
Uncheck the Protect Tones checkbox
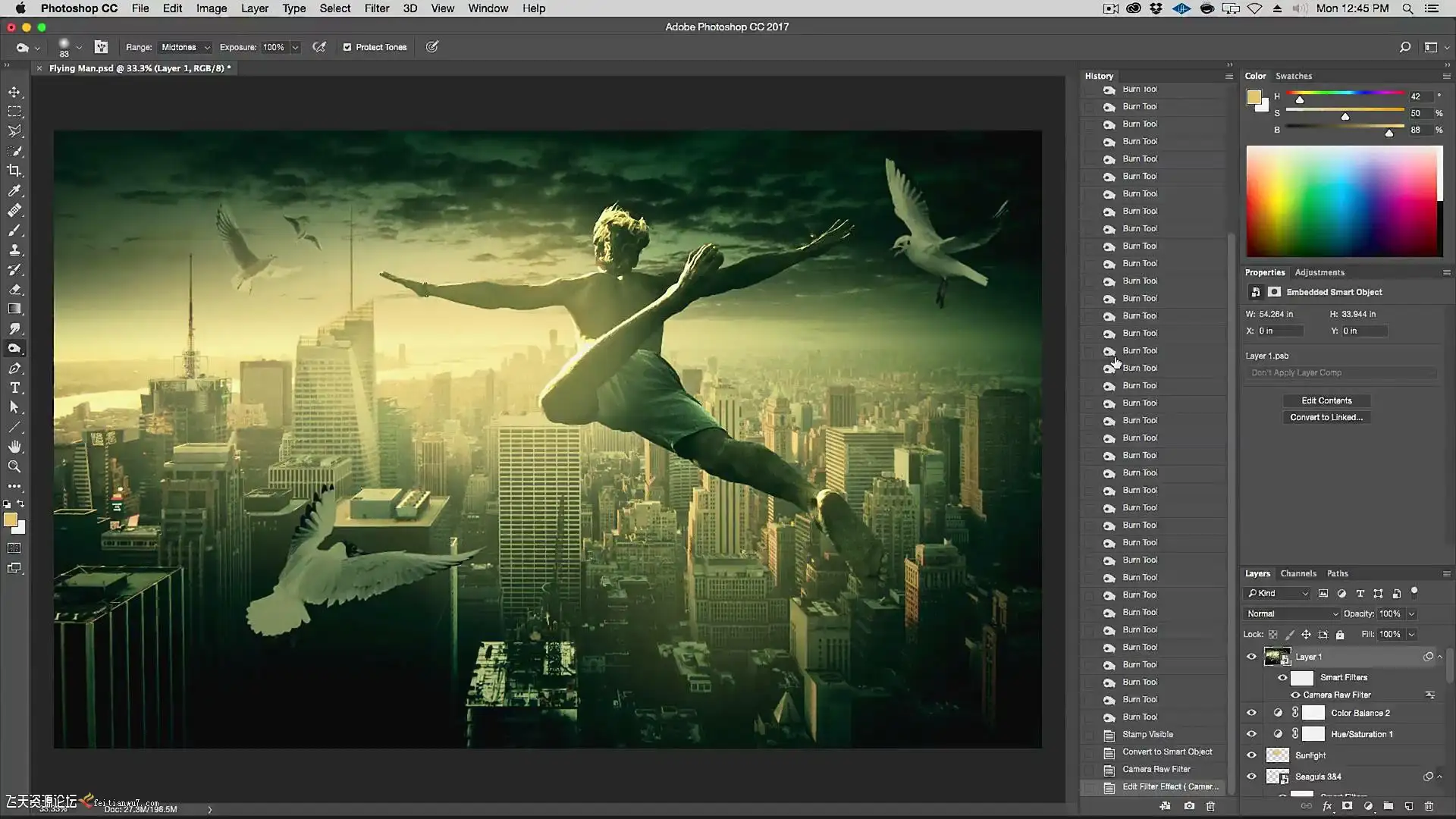tap(347, 47)
